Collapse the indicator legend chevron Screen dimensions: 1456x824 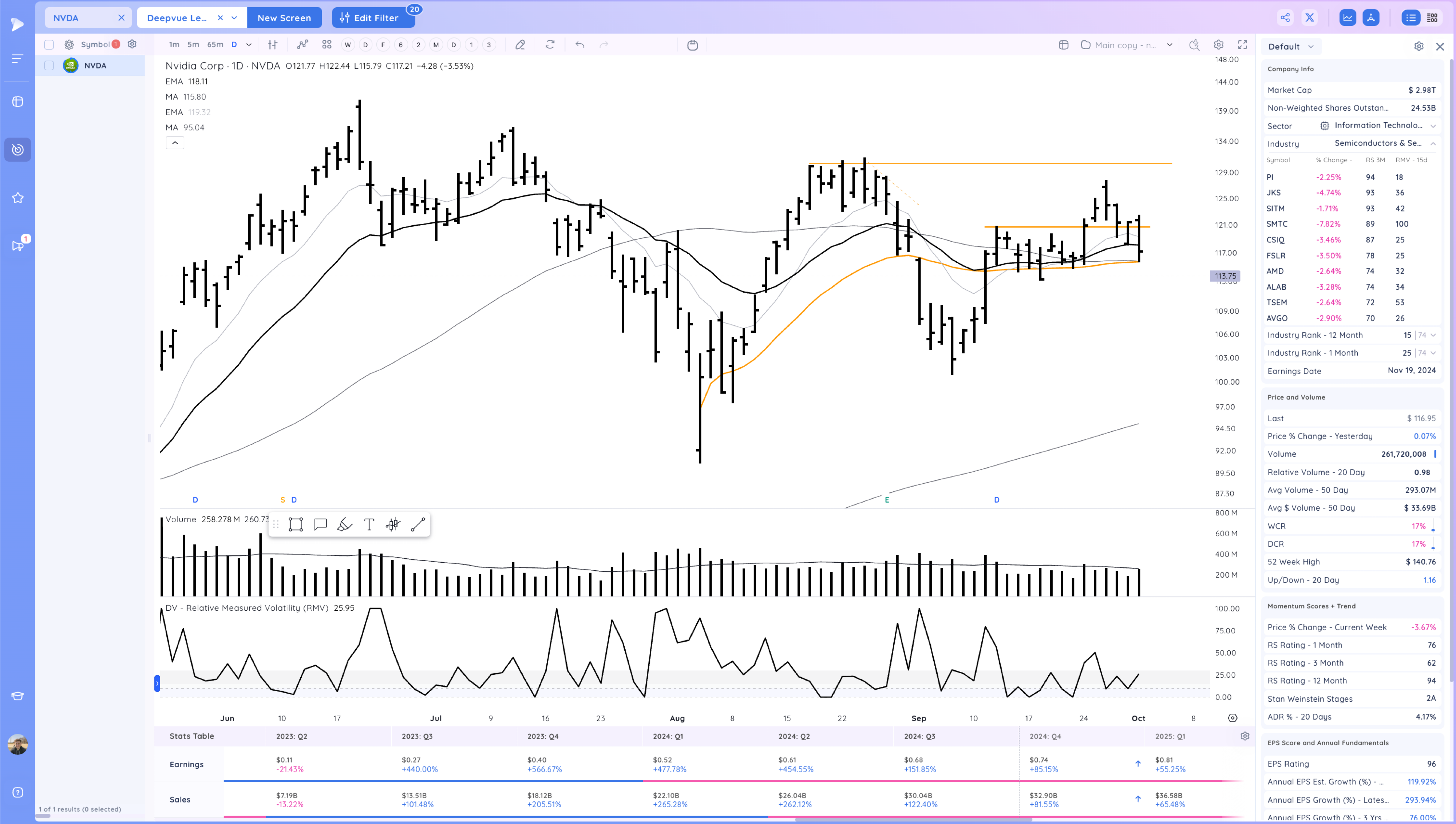pos(175,143)
